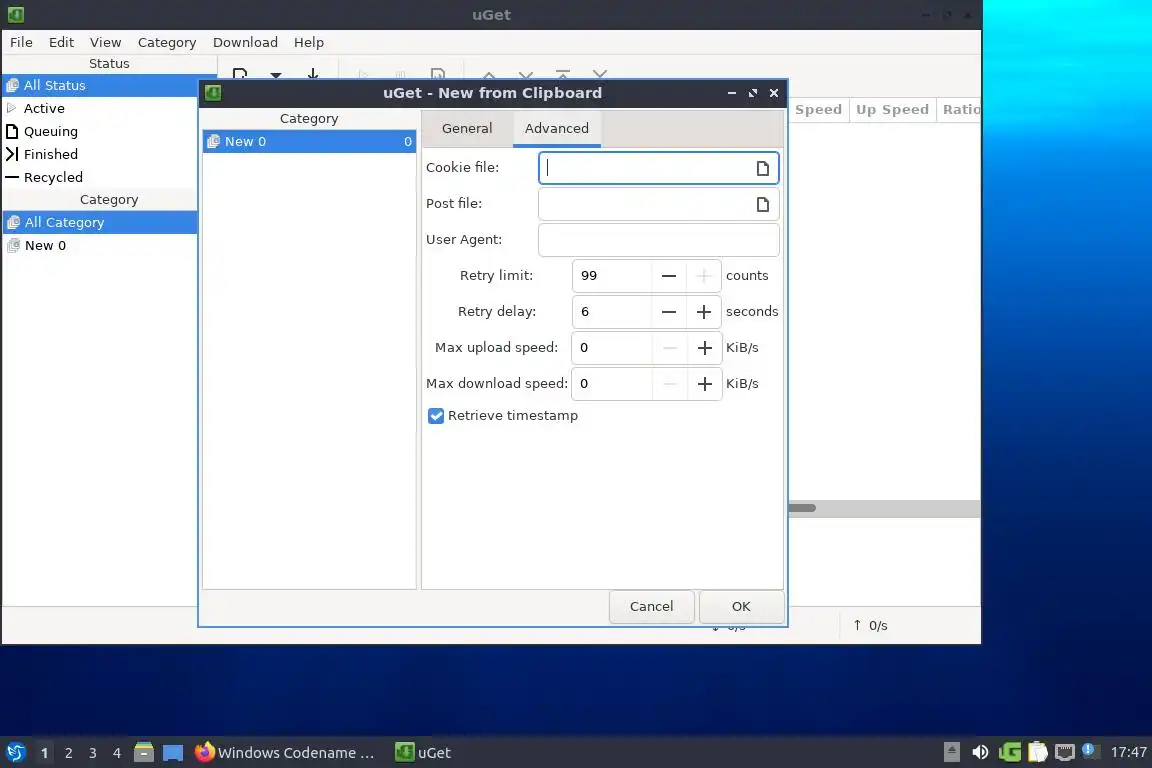Click the Up Speed column header
Viewport: 1152px width, 768px height.
click(892, 110)
